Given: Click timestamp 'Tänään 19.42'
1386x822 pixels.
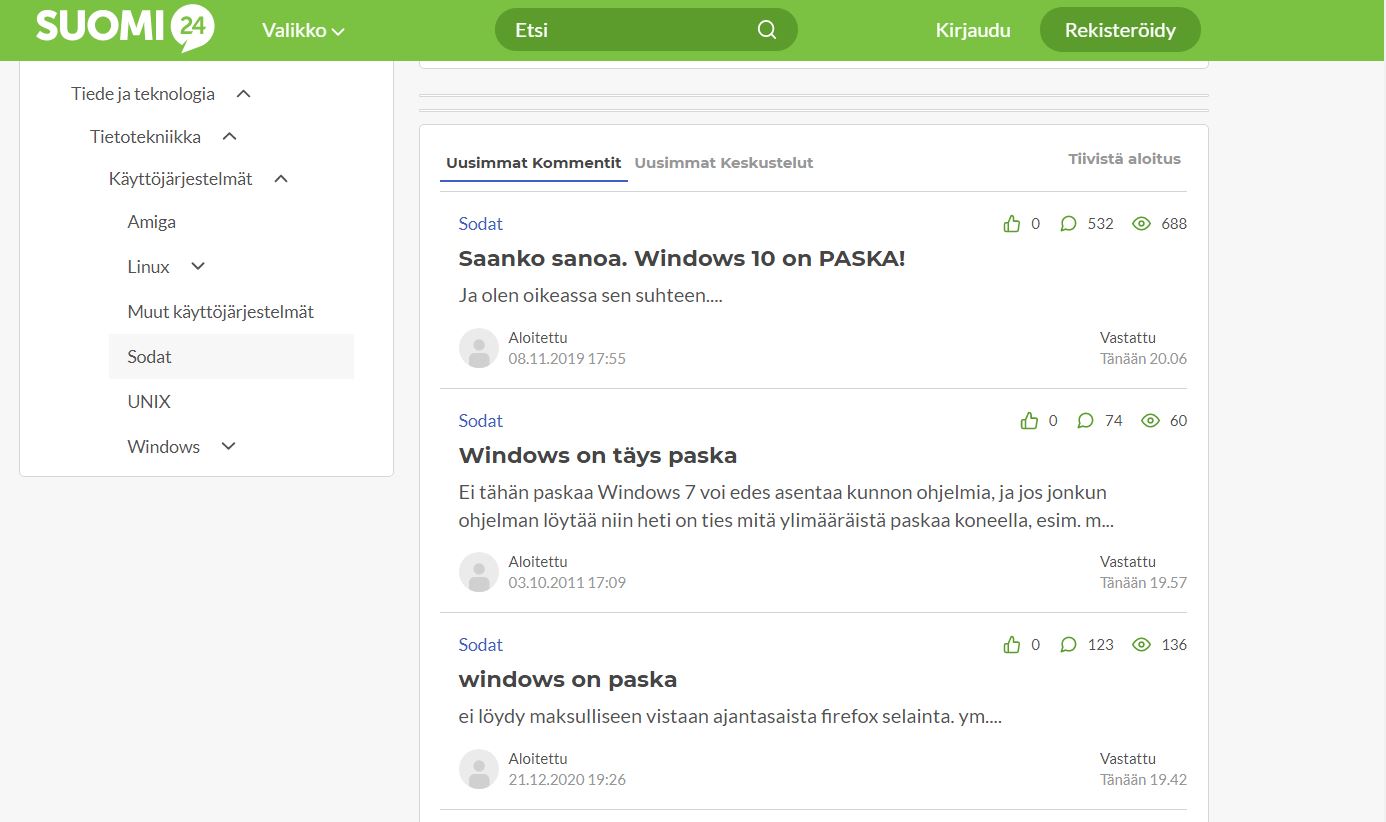Looking at the screenshot, I should (1143, 780).
